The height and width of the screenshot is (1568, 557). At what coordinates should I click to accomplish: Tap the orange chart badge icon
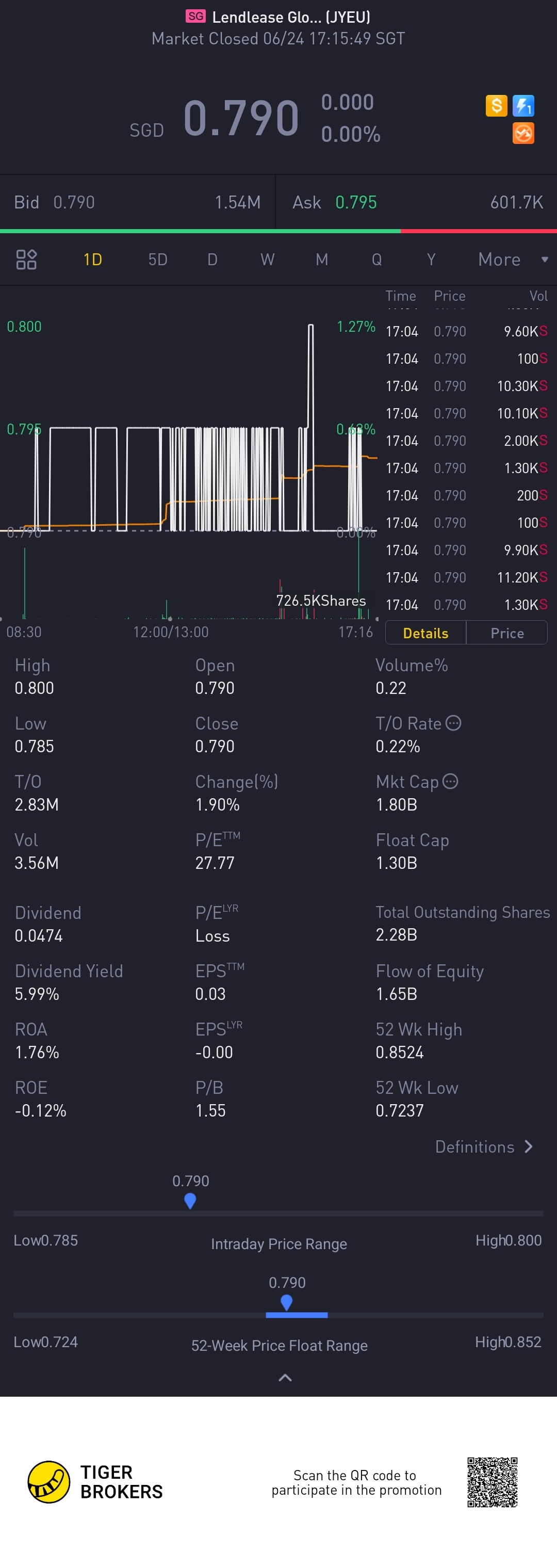coord(523,133)
